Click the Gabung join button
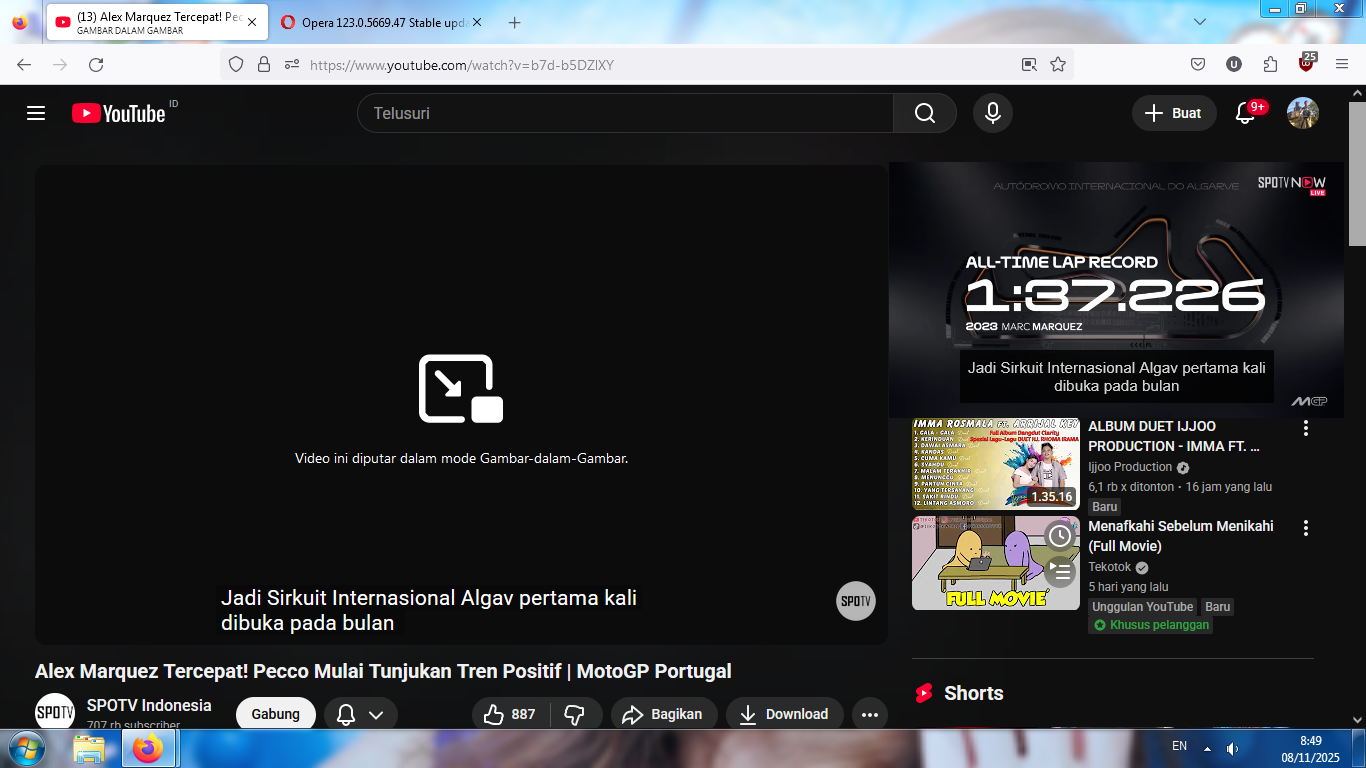The image size is (1366, 768). (x=275, y=714)
